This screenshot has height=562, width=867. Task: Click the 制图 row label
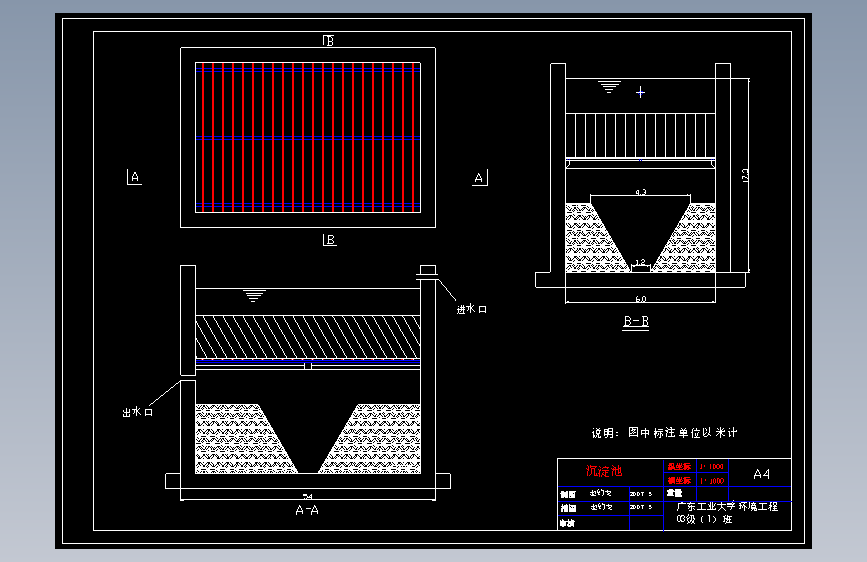point(568,494)
